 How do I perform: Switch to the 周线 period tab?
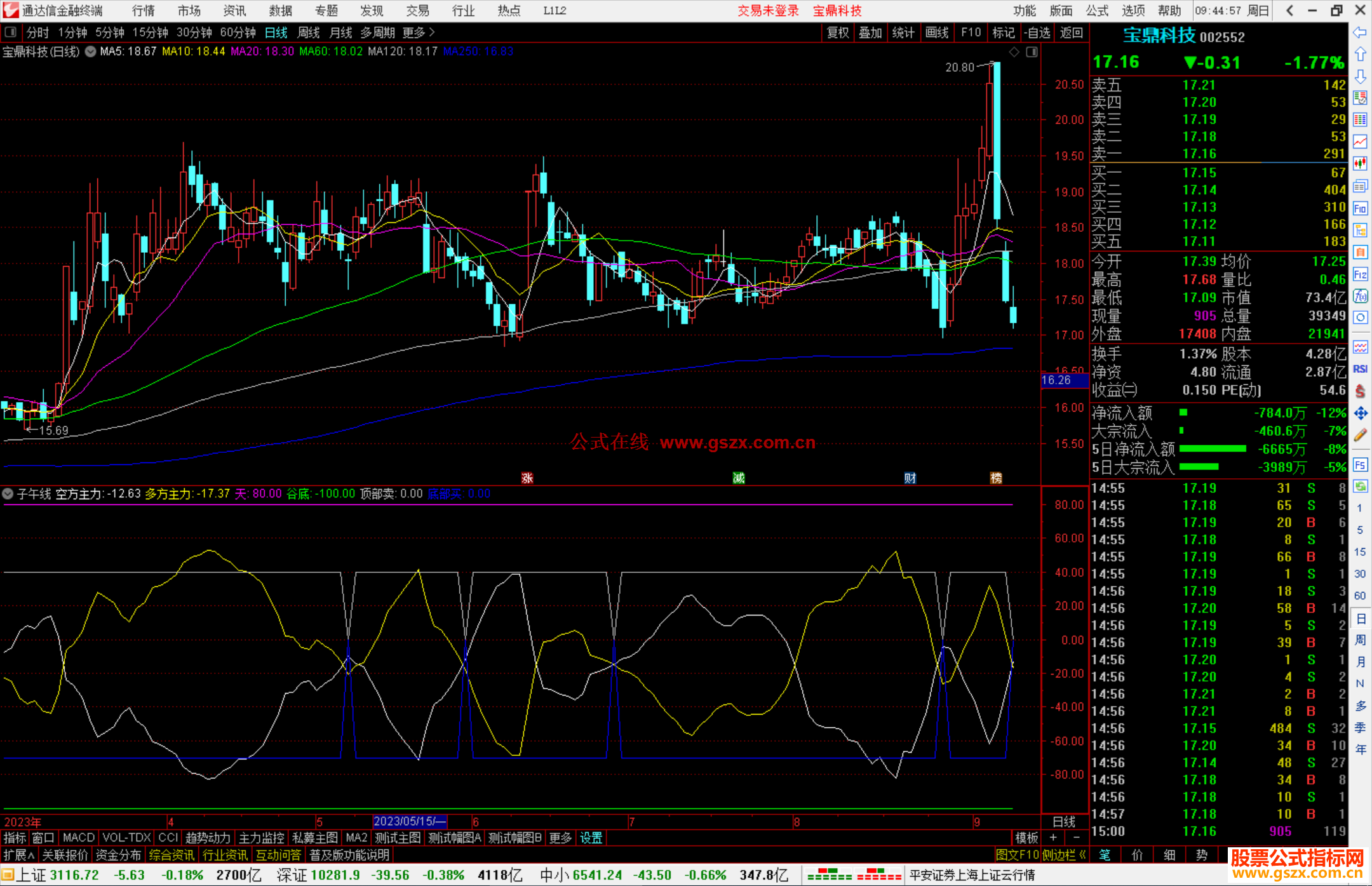[x=309, y=32]
